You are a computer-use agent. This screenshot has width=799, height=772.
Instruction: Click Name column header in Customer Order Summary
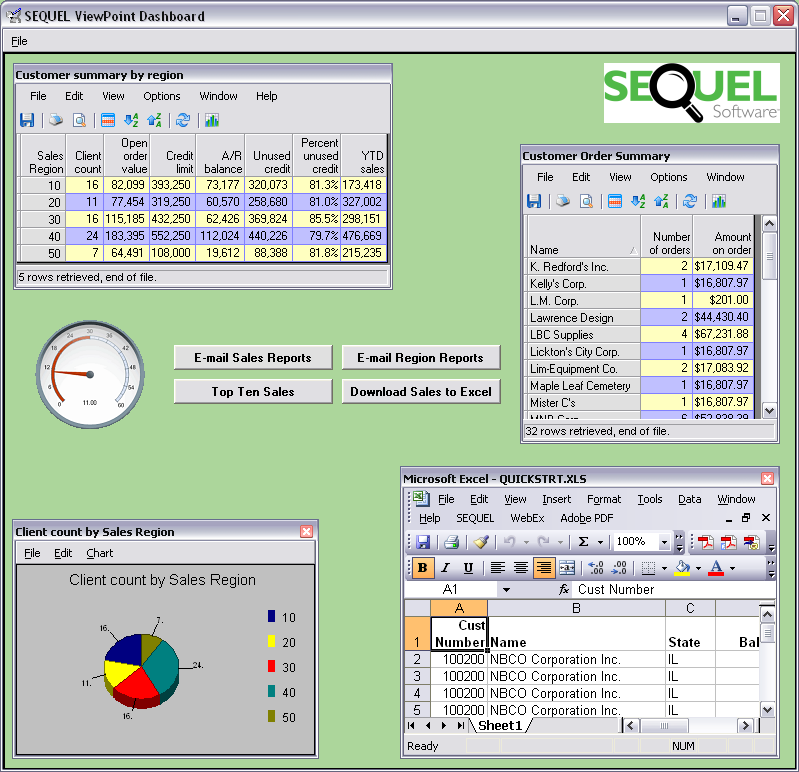pos(583,236)
